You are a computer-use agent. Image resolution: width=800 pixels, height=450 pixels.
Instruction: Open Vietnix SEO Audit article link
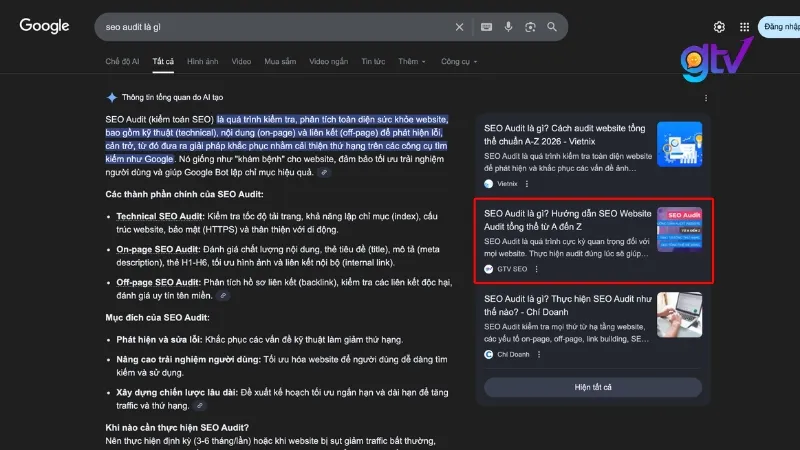coord(564,135)
